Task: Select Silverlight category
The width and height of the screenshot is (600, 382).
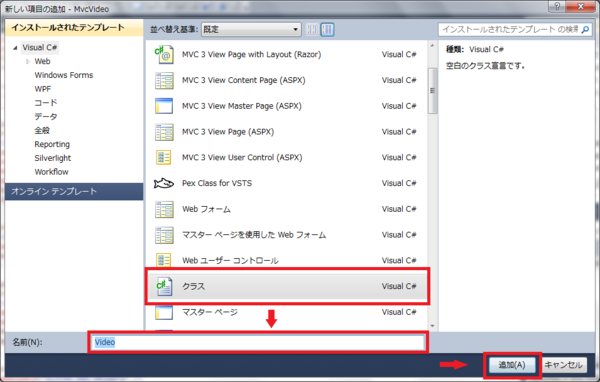Action: coord(52,158)
